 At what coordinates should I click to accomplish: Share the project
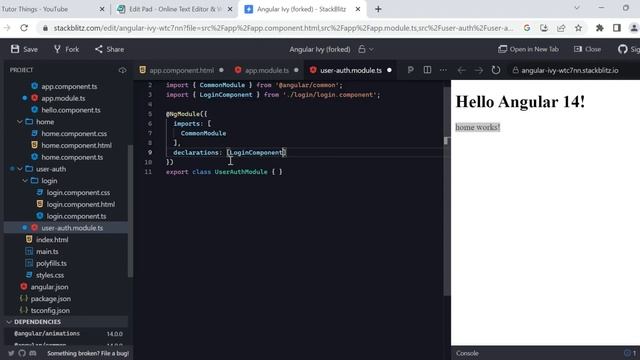click(x=109, y=49)
